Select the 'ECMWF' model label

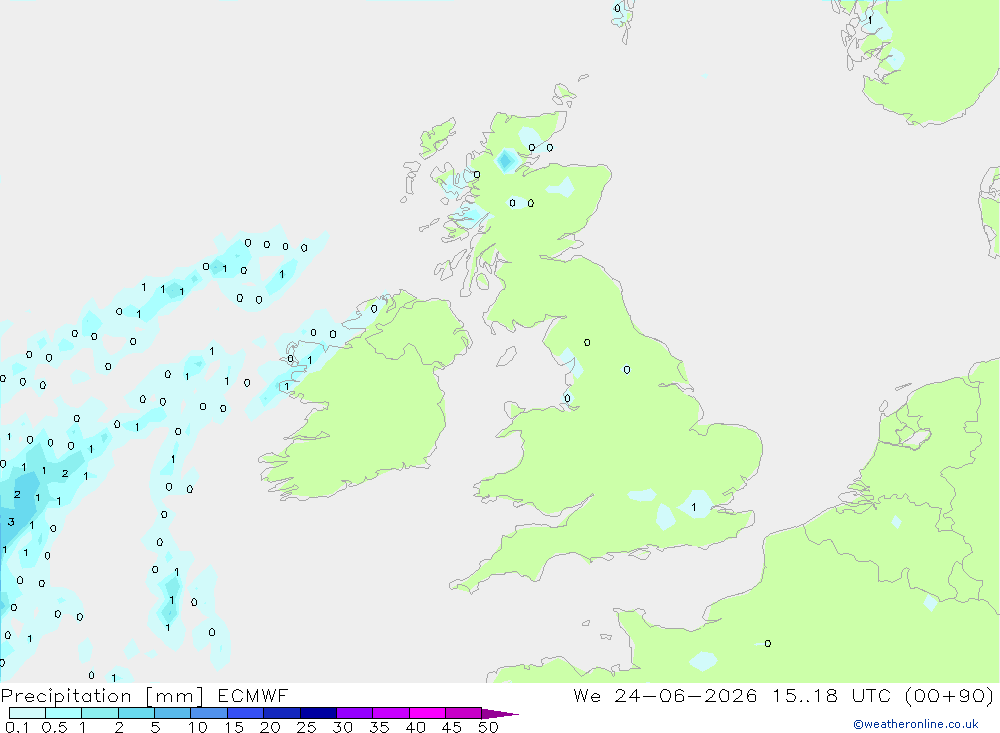[253, 695]
